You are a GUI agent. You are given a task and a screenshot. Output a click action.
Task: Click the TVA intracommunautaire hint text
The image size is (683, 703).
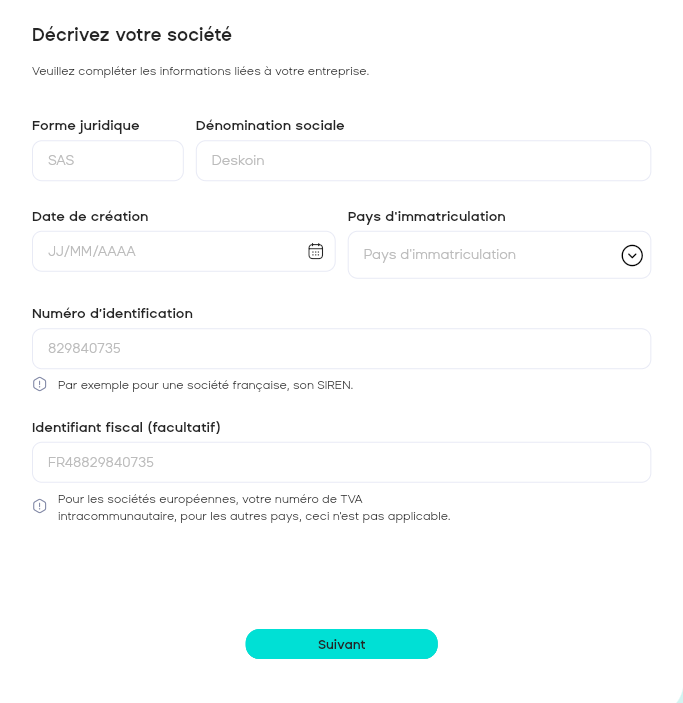pyautogui.click(x=253, y=507)
